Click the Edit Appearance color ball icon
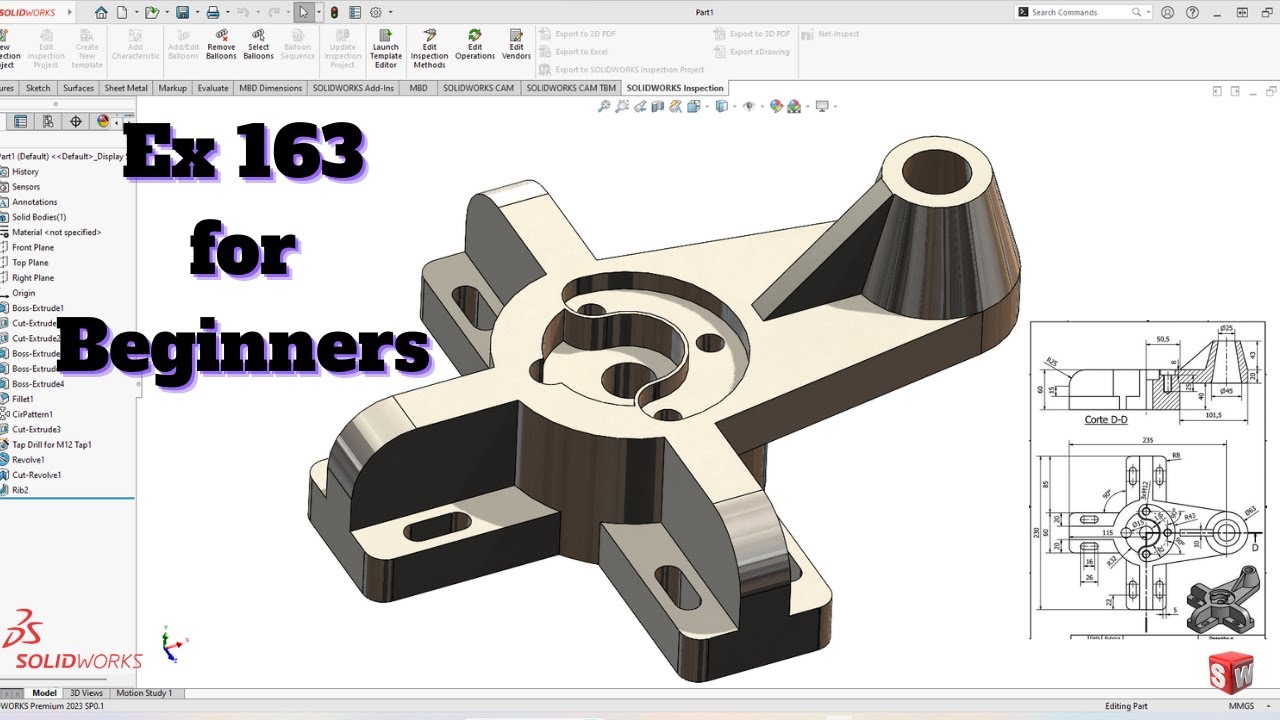Image resolution: width=1280 pixels, height=720 pixels. coord(776,106)
